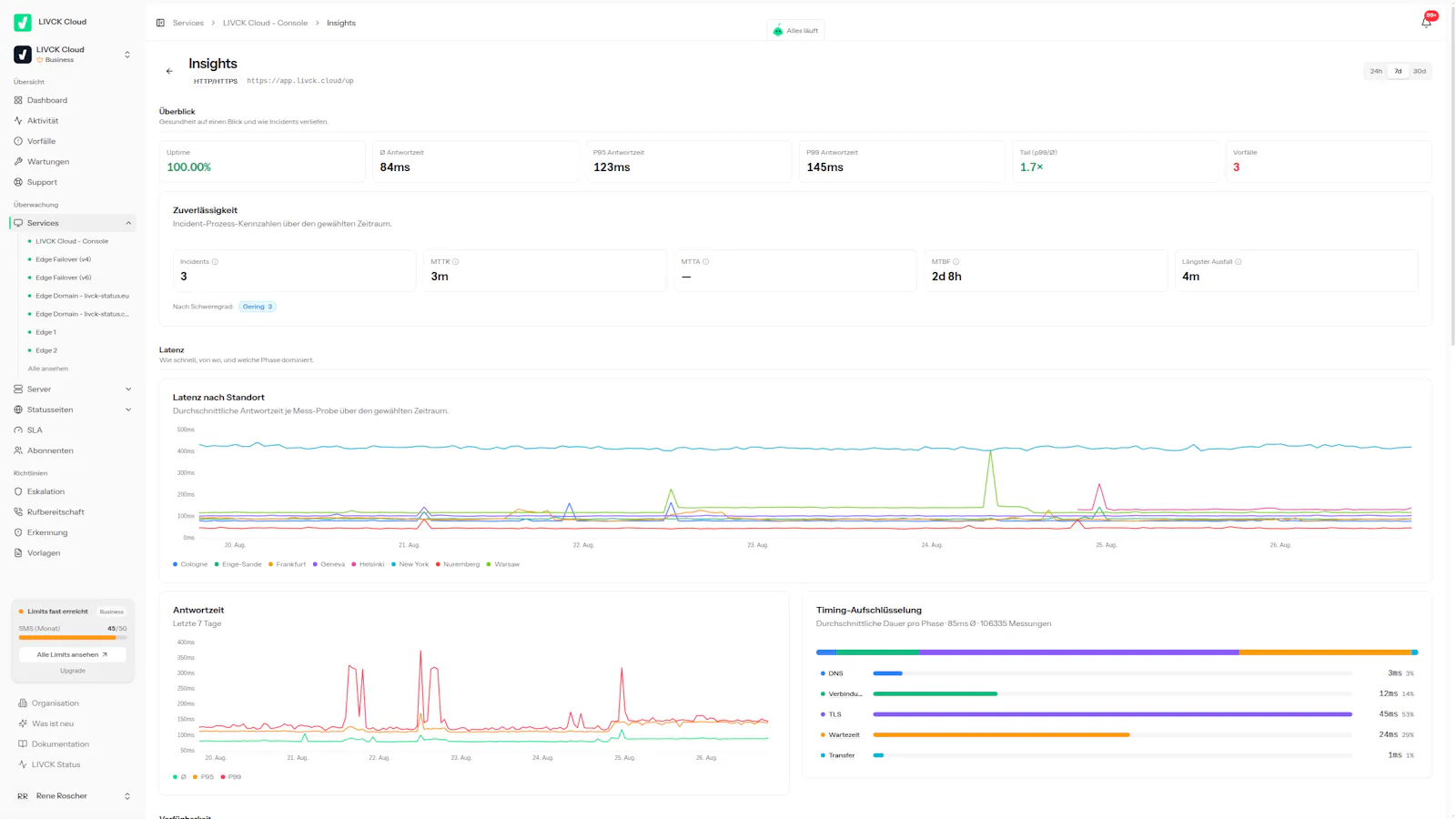Click the Dashboard grid icon
Screen dimensions: 1456x819
coord(18,100)
